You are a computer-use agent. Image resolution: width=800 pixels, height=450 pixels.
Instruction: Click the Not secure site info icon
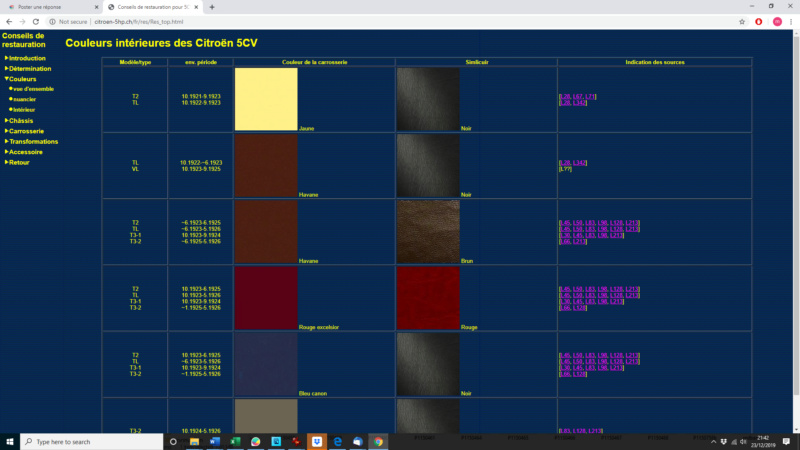52,22
